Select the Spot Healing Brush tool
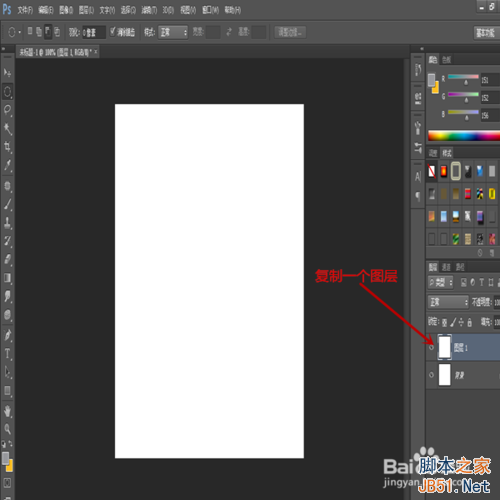The height and width of the screenshot is (500, 500). tap(7, 186)
